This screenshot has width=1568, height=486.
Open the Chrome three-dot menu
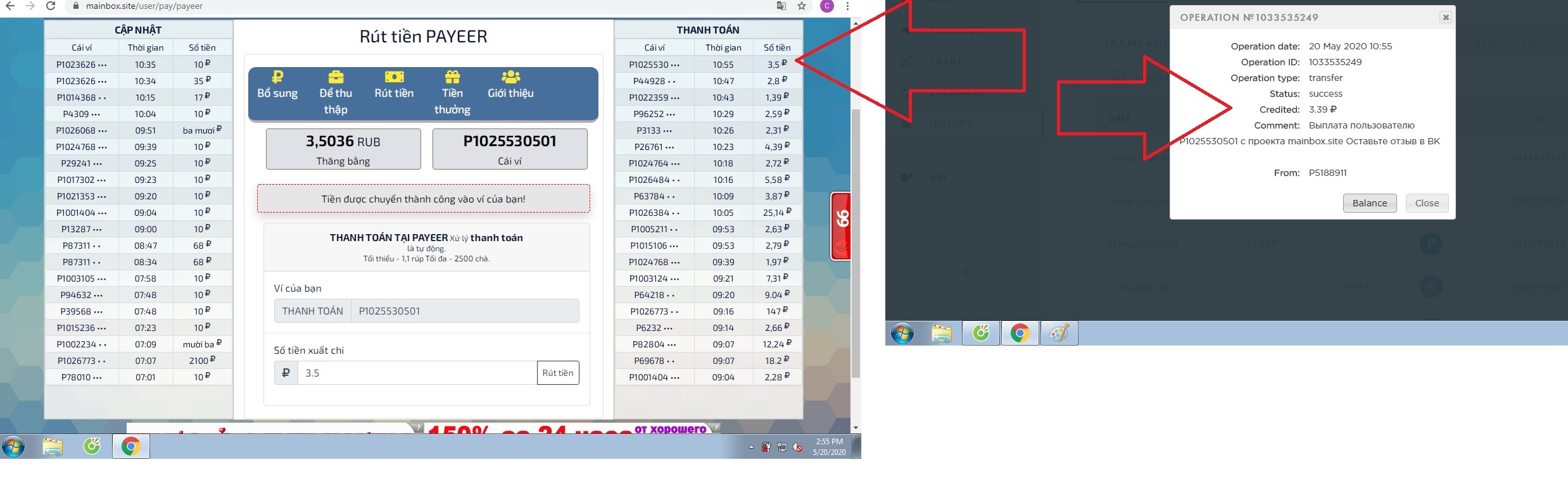847,6
